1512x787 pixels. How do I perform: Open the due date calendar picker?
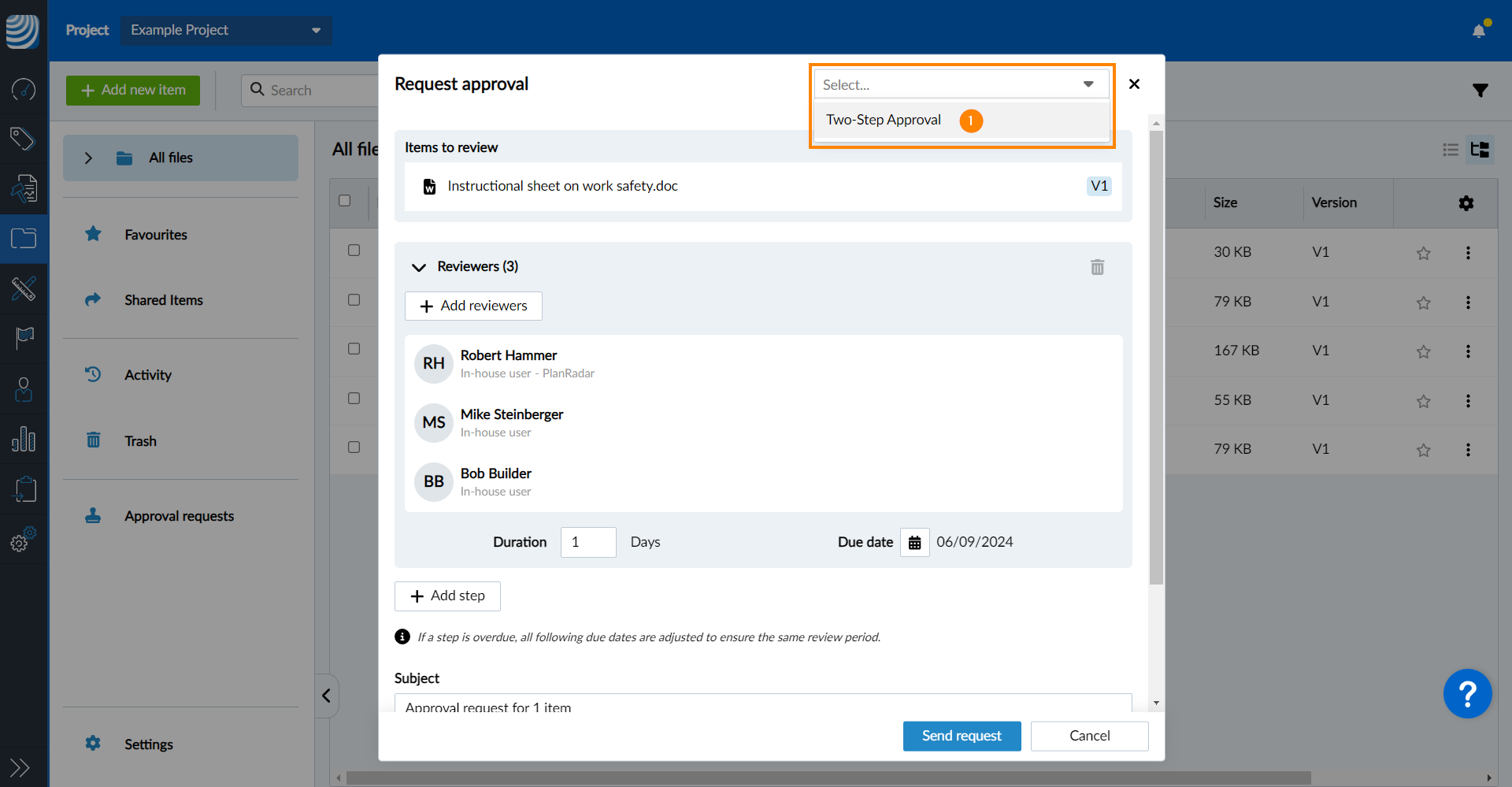pyautogui.click(x=914, y=543)
